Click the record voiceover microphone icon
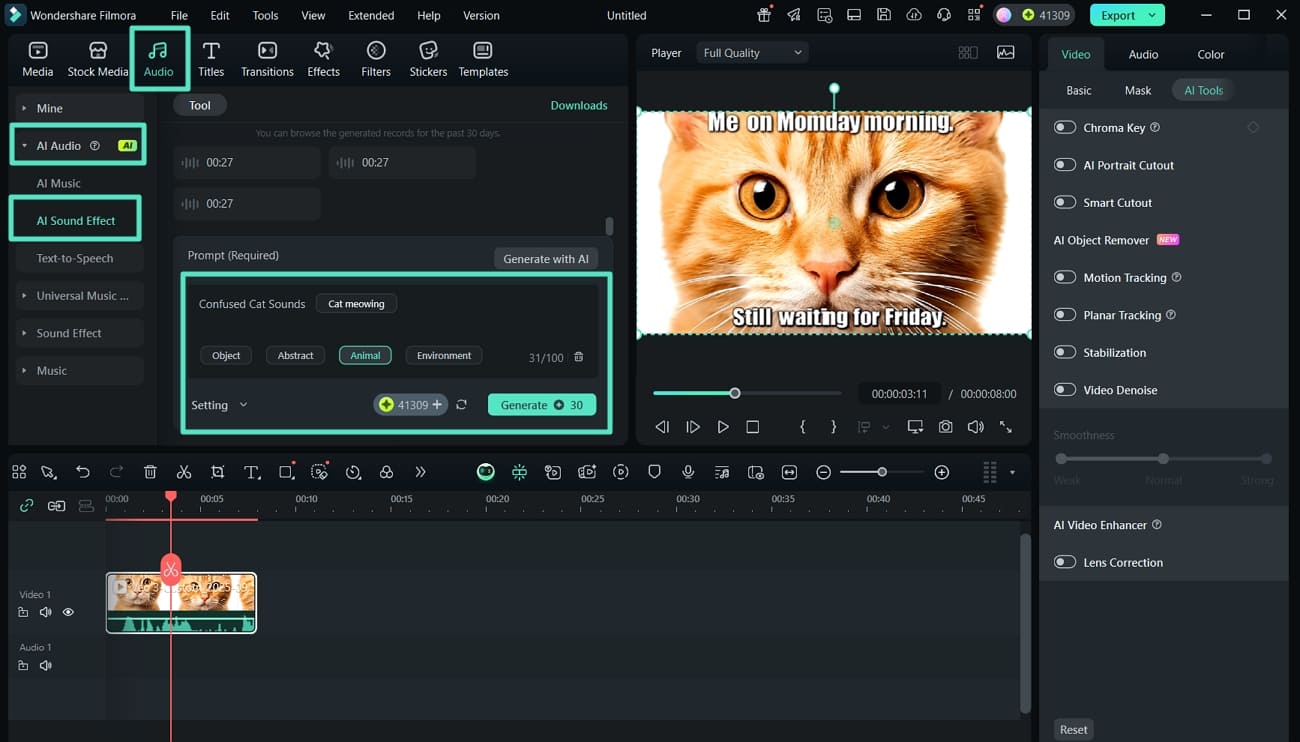This screenshot has width=1300, height=742. [688, 472]
